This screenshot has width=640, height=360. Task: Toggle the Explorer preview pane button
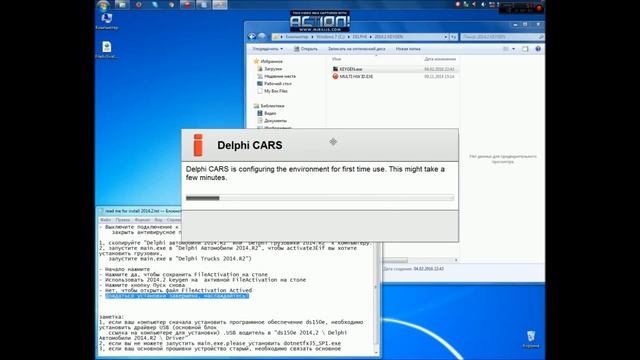tap(525, 49)
